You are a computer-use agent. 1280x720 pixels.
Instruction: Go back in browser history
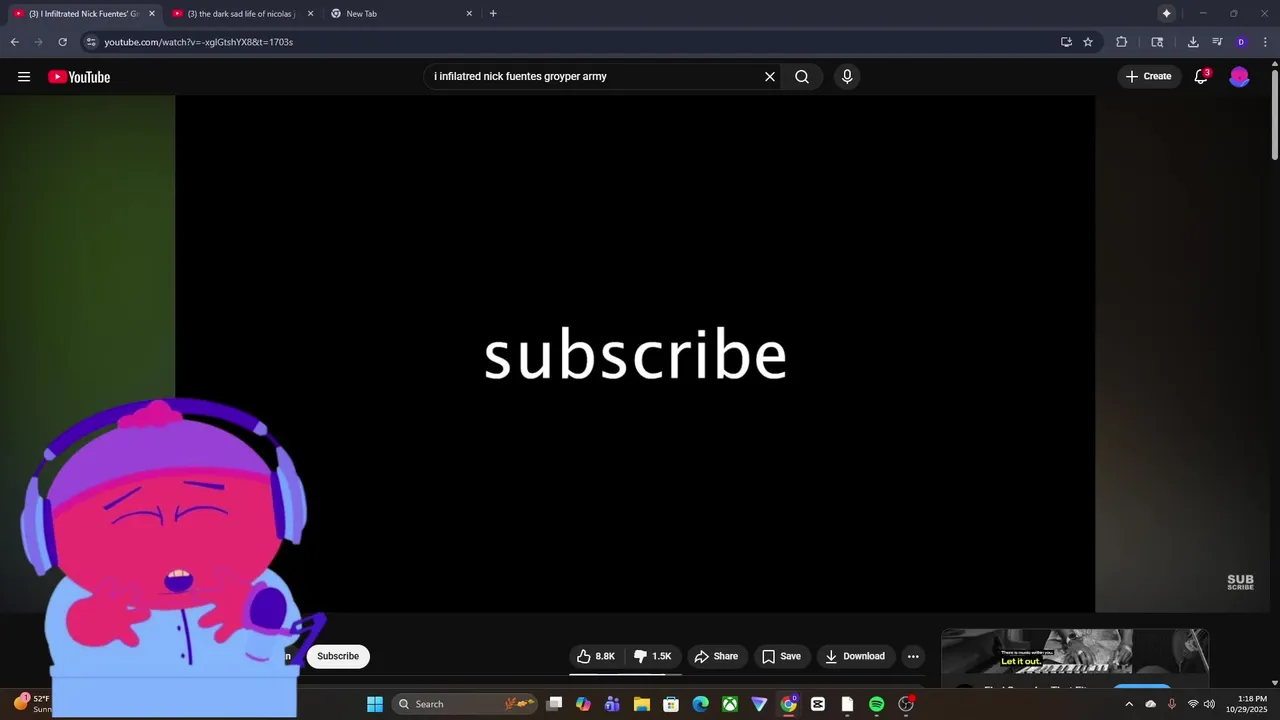tap(14, 42)
